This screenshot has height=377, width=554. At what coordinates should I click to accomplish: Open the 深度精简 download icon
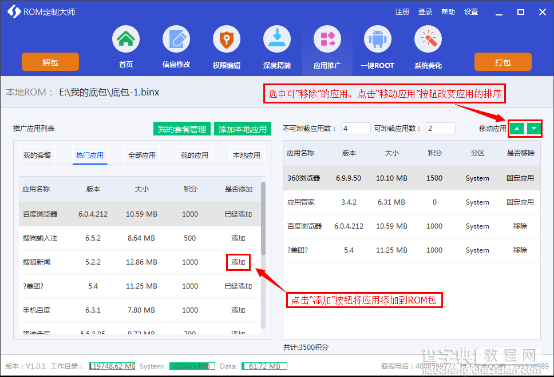point(277,39)
